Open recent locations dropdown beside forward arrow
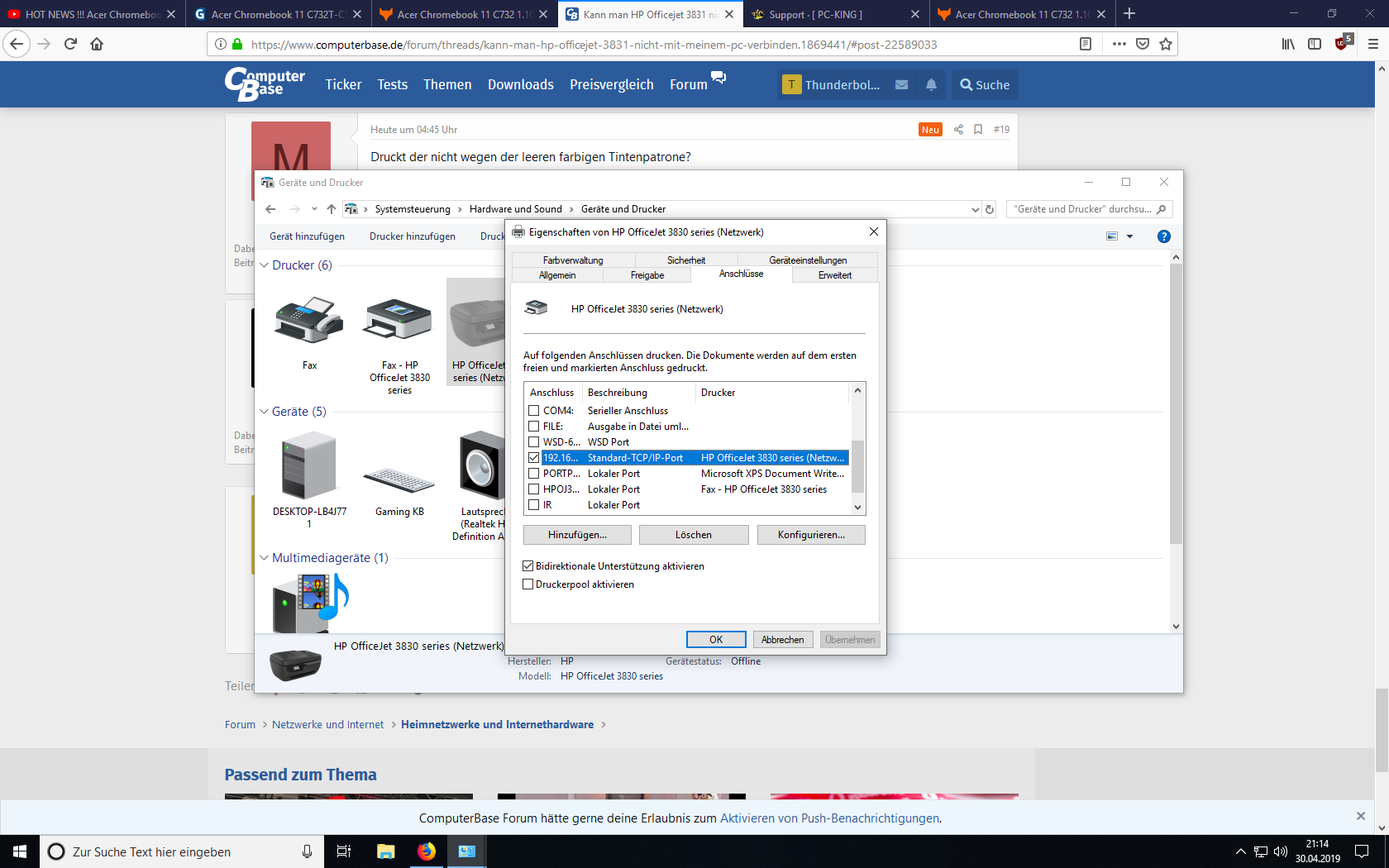Screen dimensions: 1389x868 314,209
